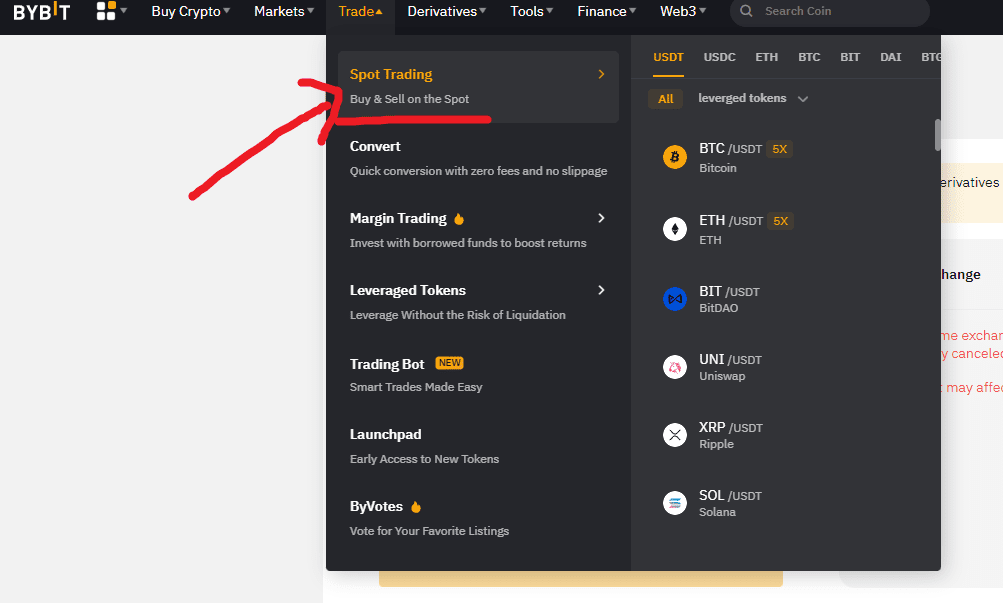
Task: Click the Ripple XRP coin icon
Action: [x=674, y=435]
